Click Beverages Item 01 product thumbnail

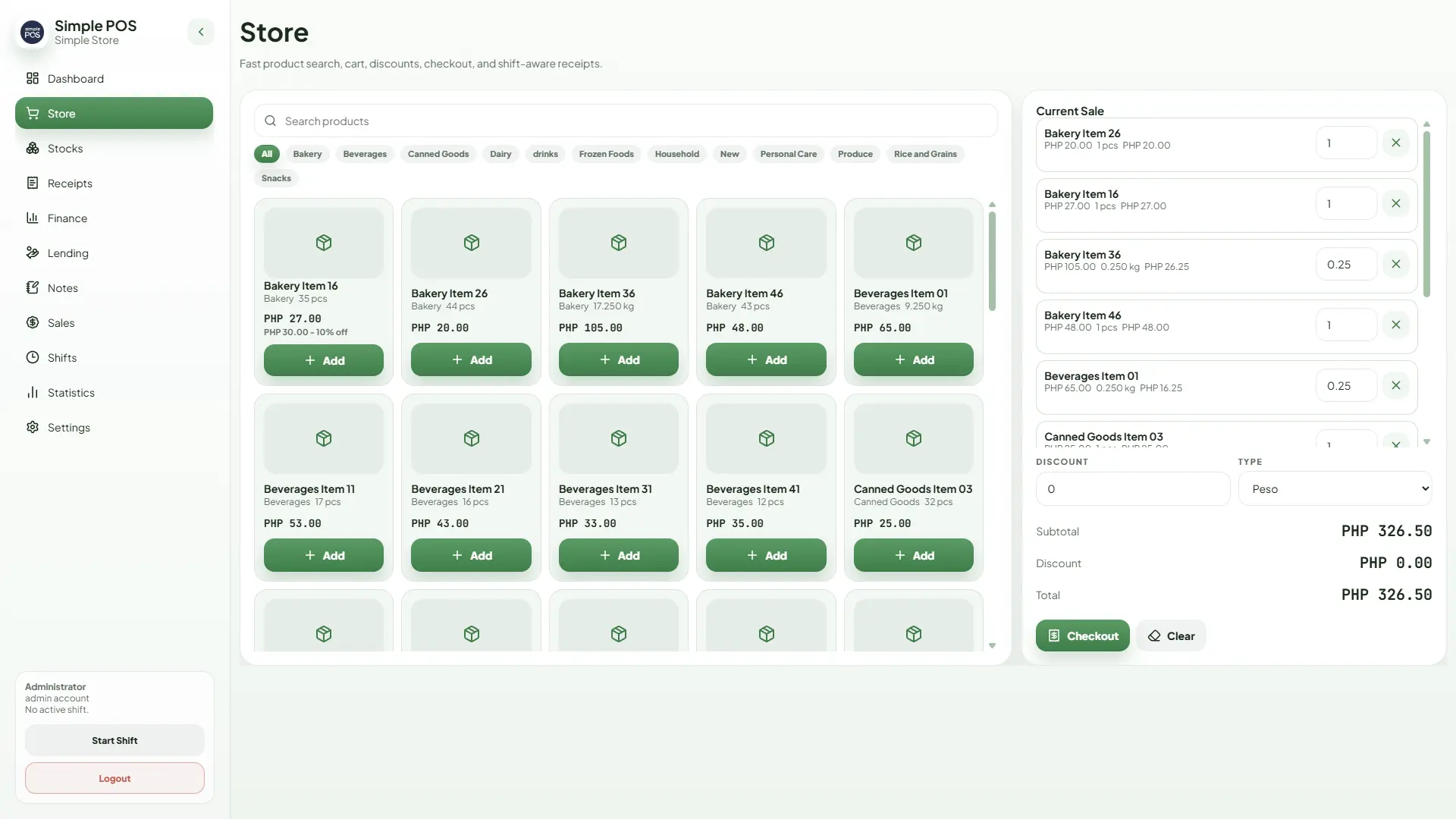pos(914,243)
